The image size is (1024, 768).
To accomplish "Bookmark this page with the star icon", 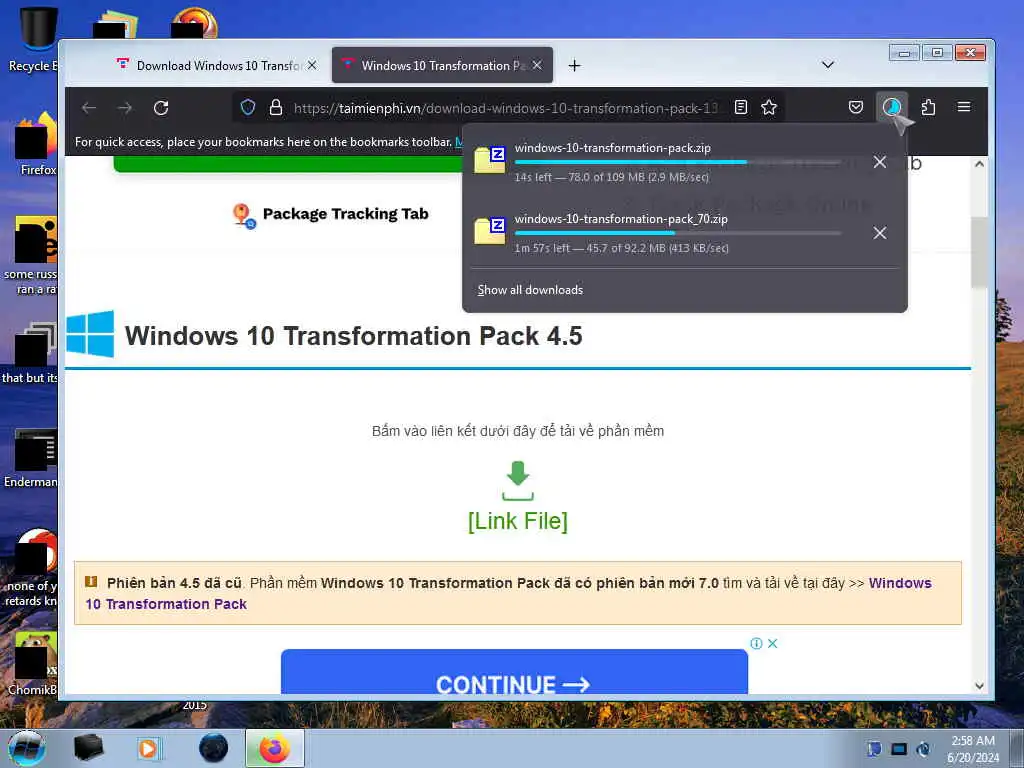I will (769, 107).
